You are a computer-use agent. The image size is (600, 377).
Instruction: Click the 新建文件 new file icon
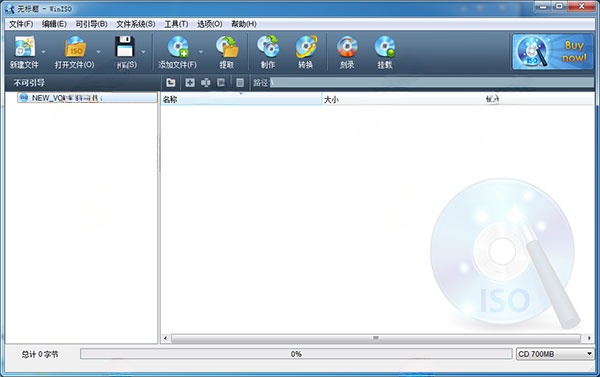coord(24,47)
